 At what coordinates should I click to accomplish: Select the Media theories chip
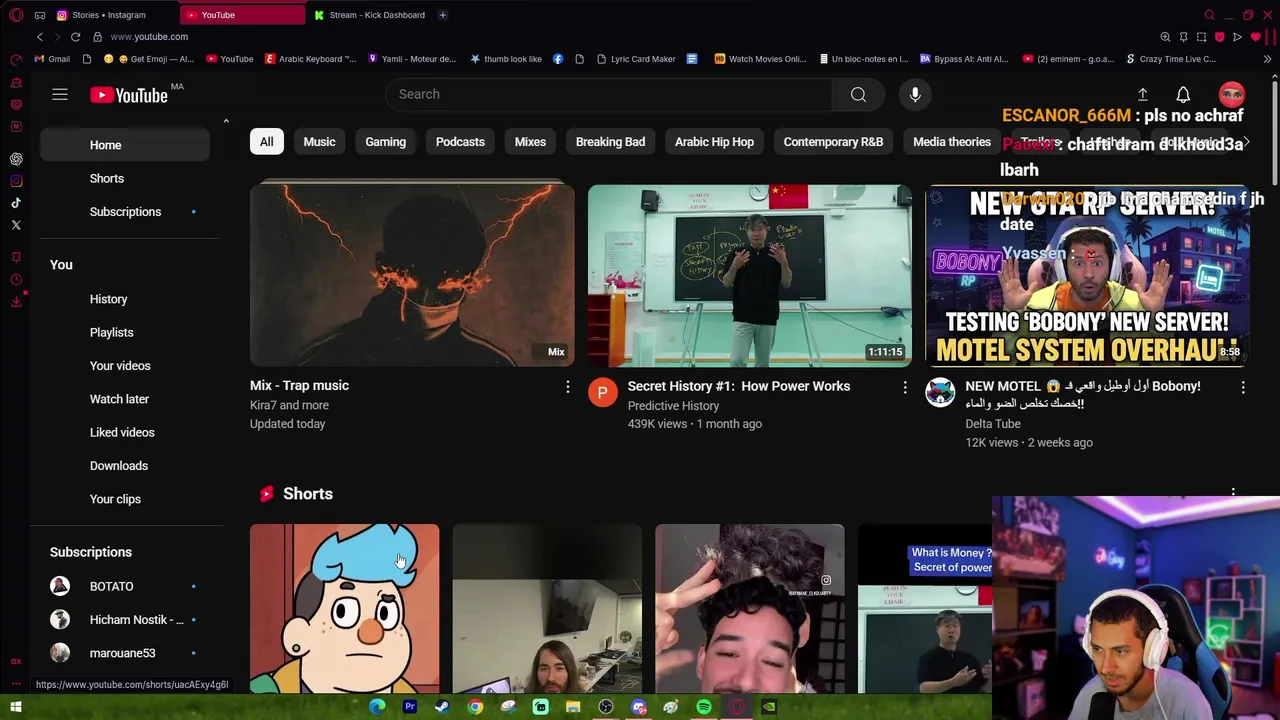click(952, 142)
